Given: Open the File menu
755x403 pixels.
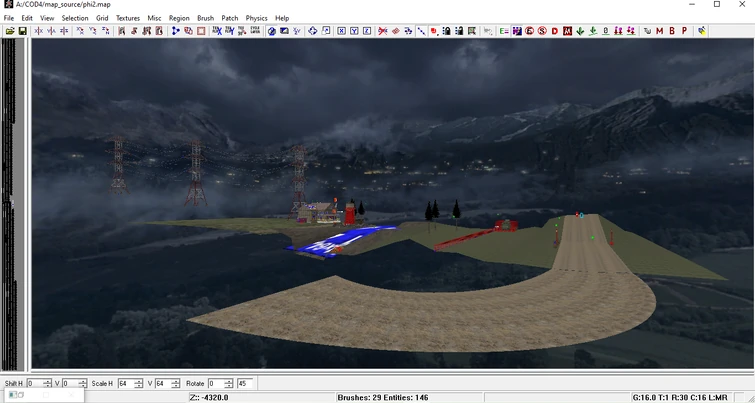Looking at the screenshot, I should click(9, 18).
